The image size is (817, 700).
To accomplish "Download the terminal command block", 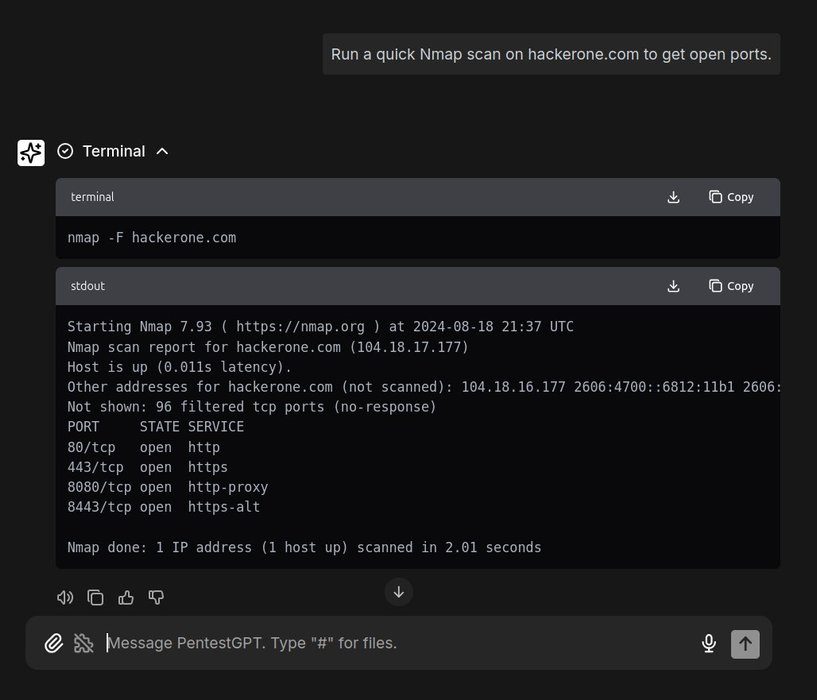I will coord(673,197).
